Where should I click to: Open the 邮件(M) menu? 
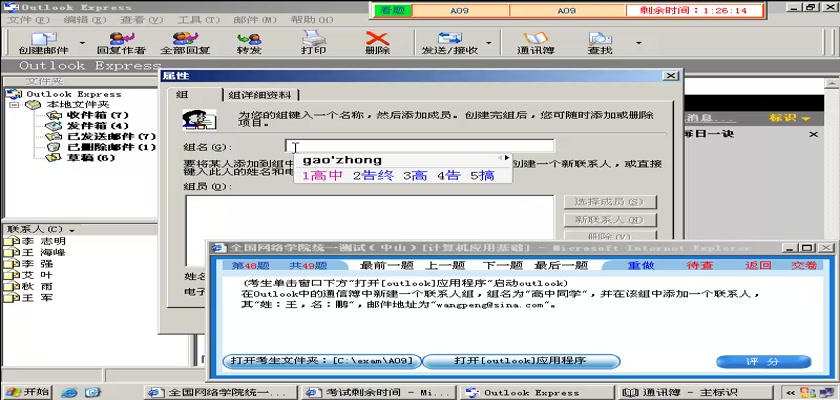pos(255,20)
